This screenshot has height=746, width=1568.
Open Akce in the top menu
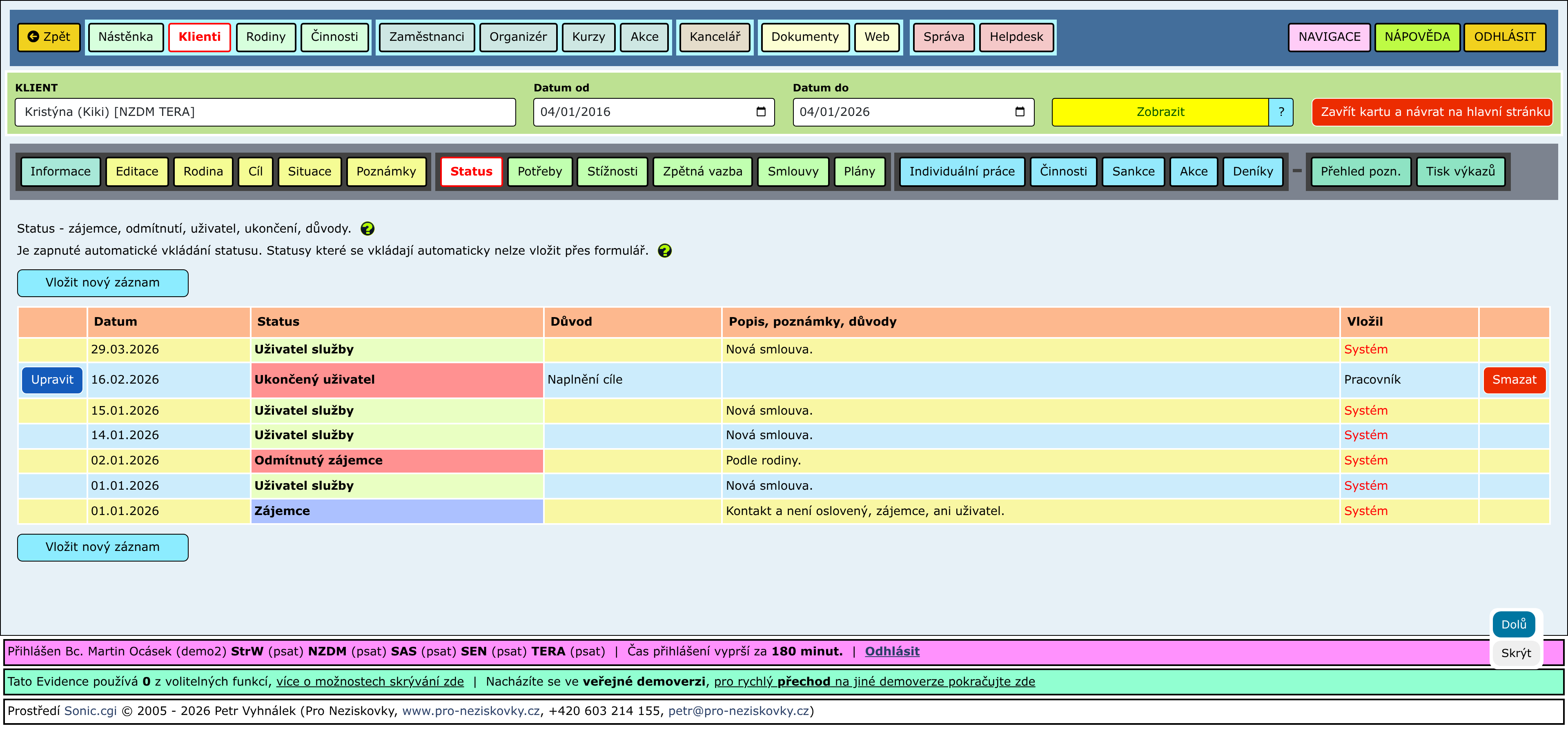[645, 37]
